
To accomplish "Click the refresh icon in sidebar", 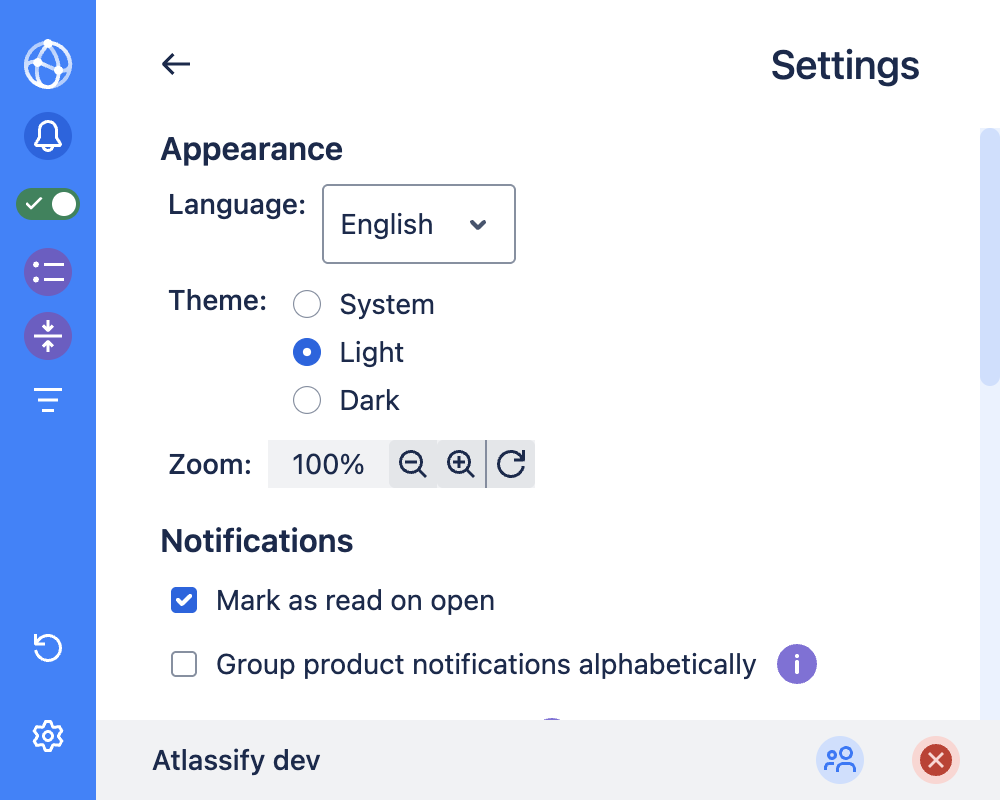I will pos(47,648).
